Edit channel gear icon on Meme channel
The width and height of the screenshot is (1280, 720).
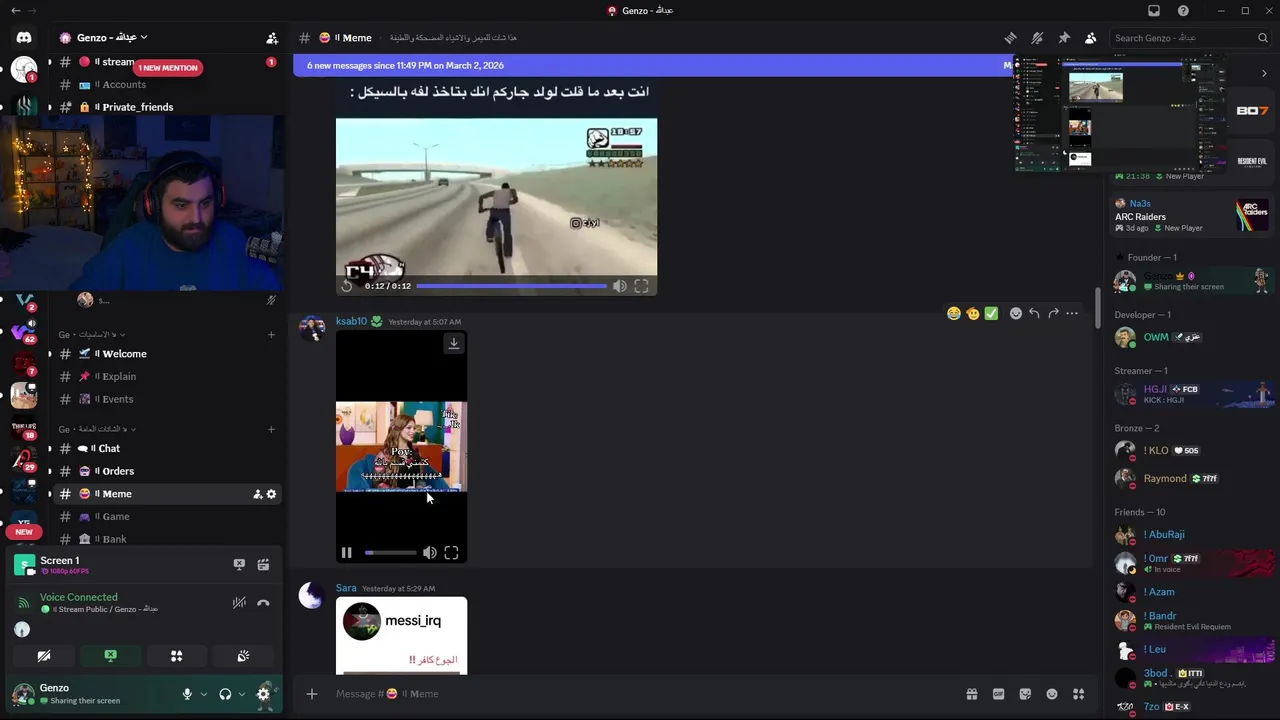point(271,494)
